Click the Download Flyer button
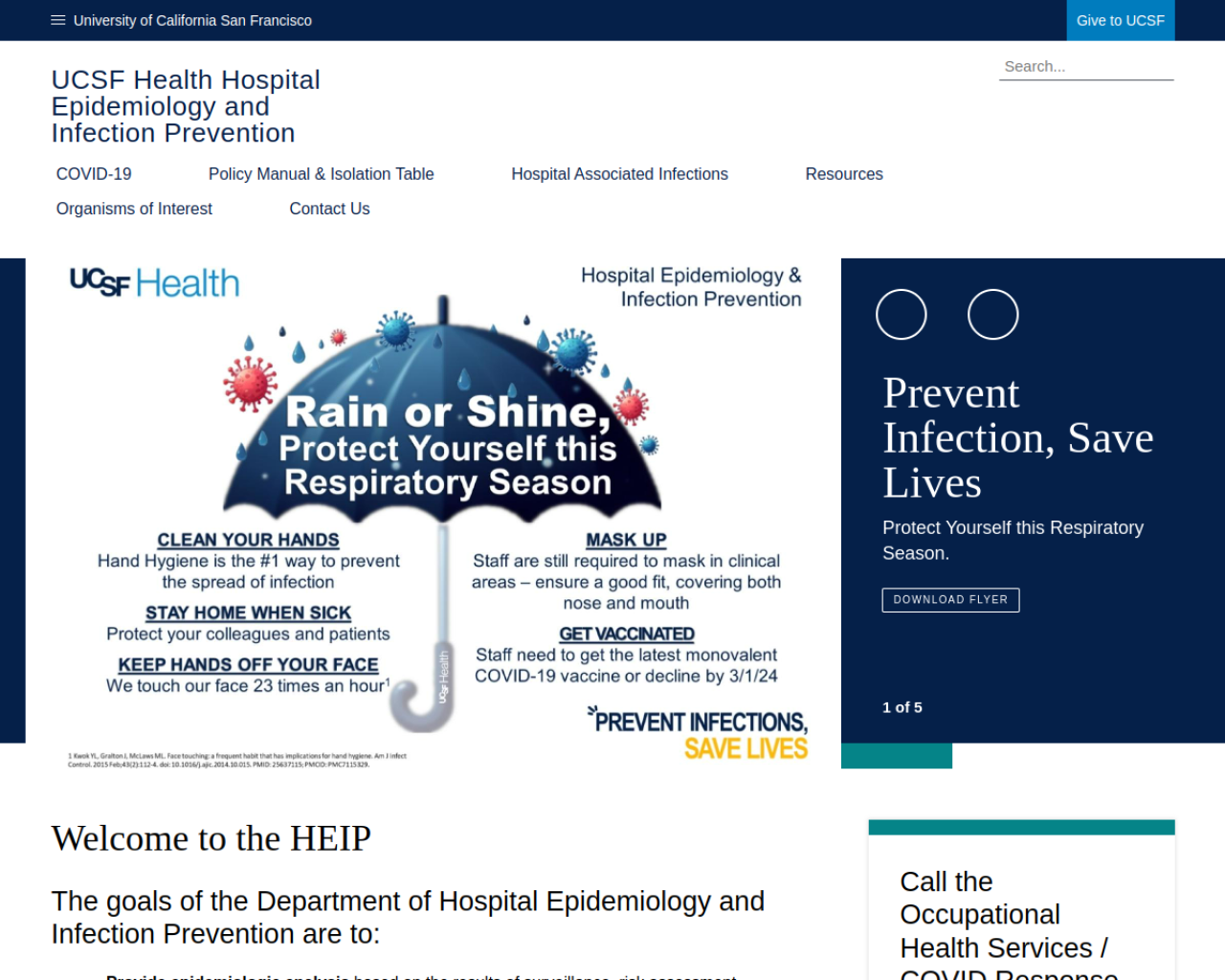The image size is (1225, 980). [x=950, y=600]
